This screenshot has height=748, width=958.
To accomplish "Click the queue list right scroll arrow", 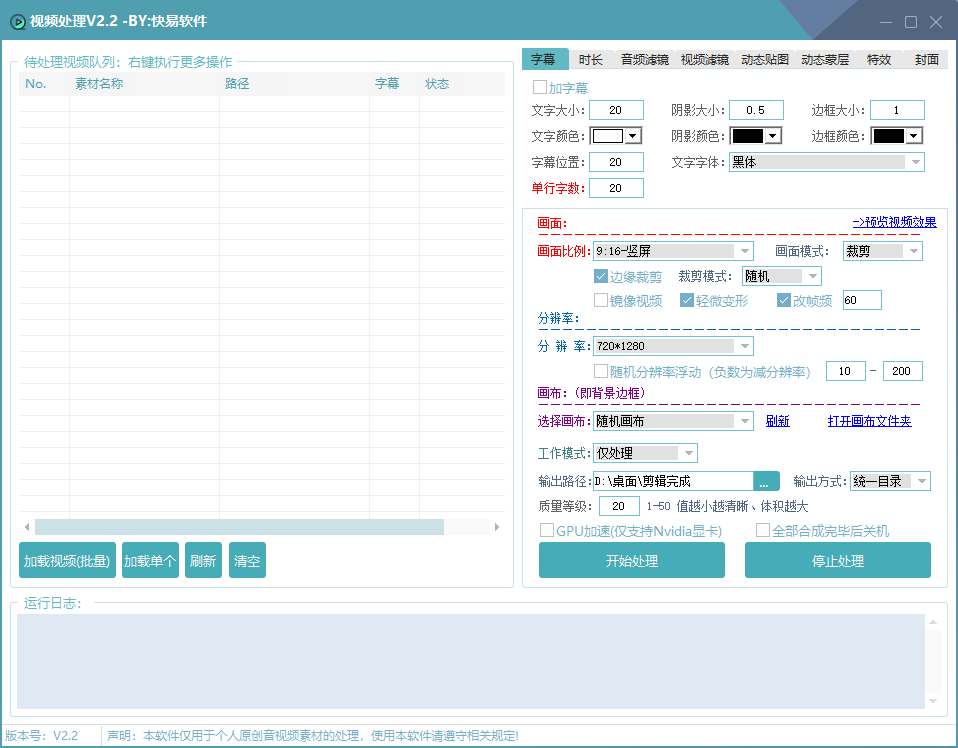I will coord(497,527).
